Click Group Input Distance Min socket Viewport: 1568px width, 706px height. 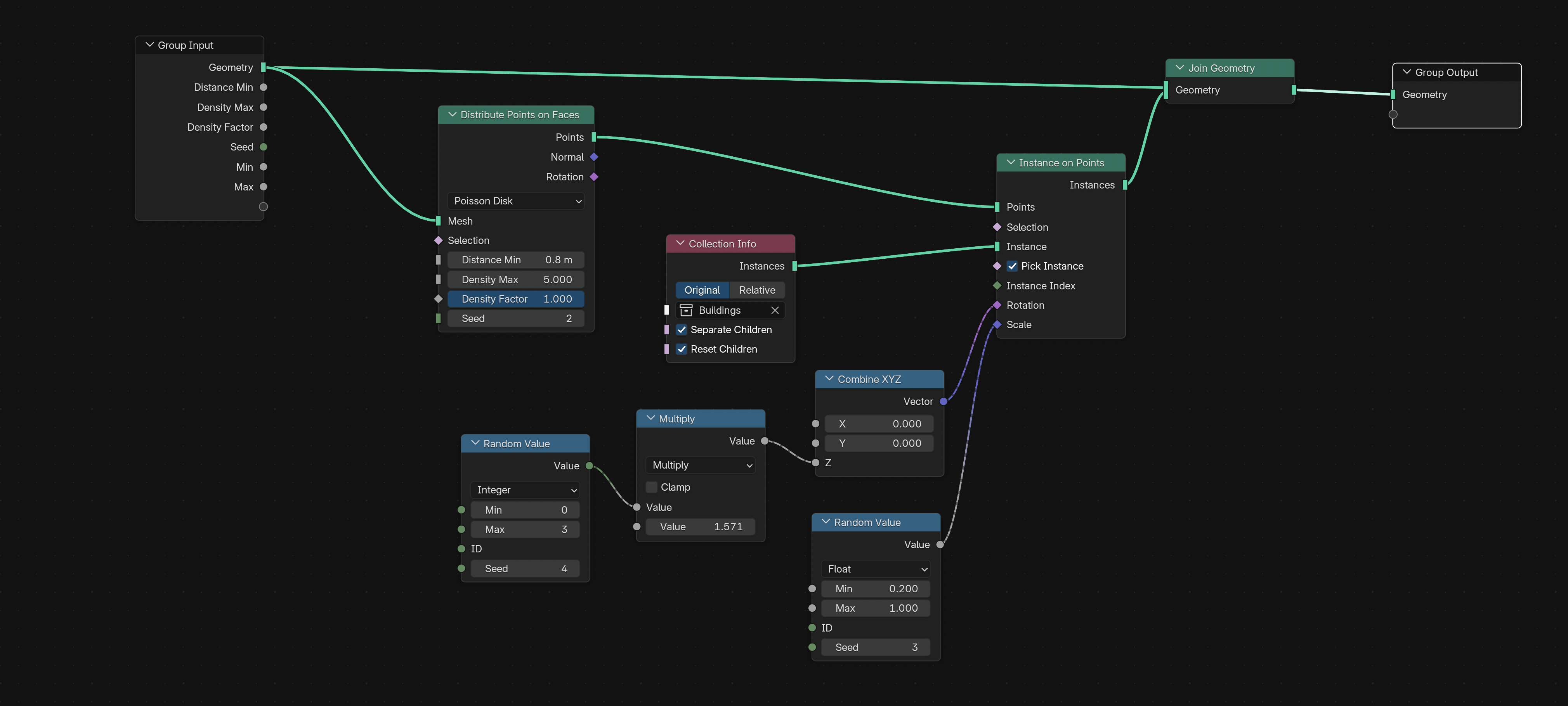264,87
